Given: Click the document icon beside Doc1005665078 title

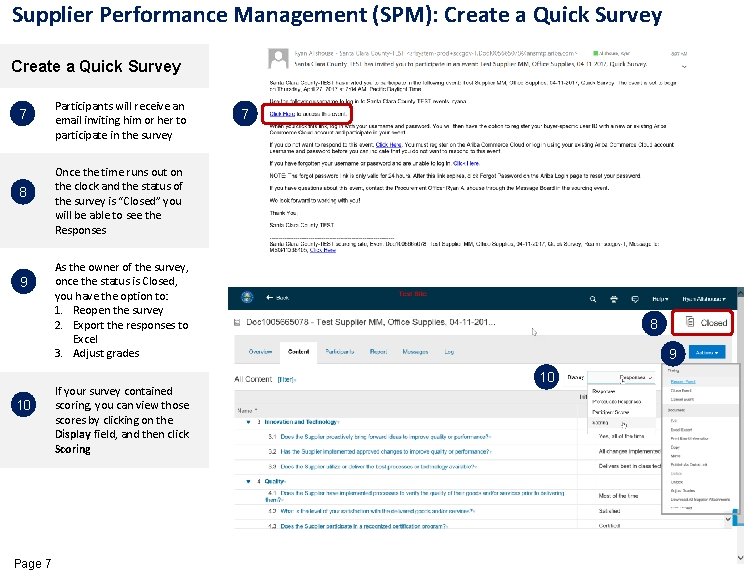Looking at the screenshot, I should [237, 322].
